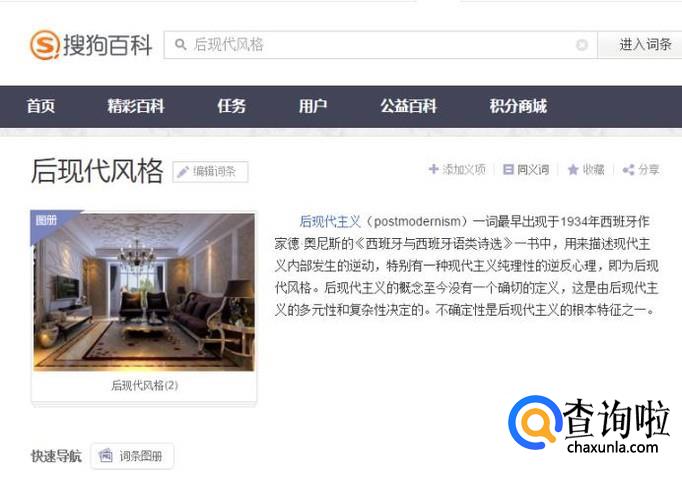Image resolution: width=682 pixels, height=478 pixels.
Task: Open the 公益百科 tab
Action: coord(408,106)
